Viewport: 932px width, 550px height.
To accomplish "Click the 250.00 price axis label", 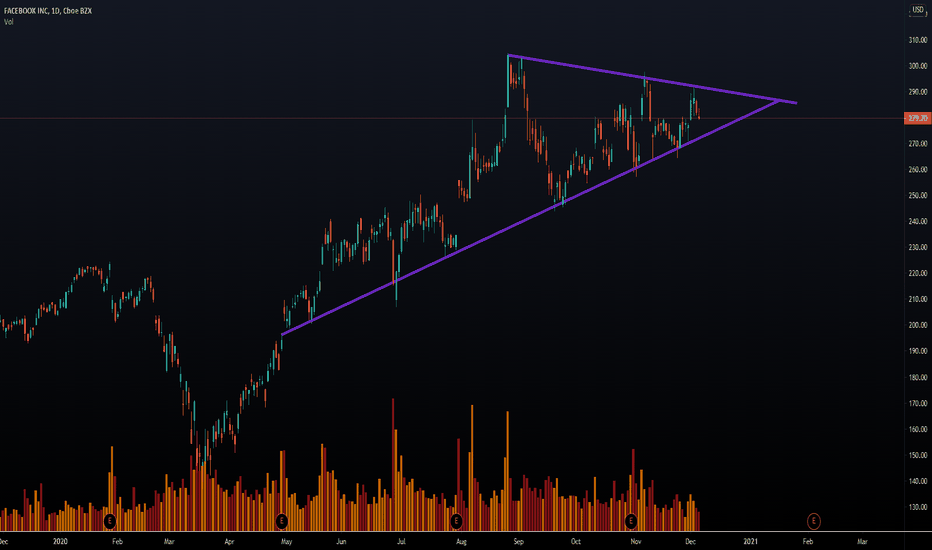I will 918,195.
